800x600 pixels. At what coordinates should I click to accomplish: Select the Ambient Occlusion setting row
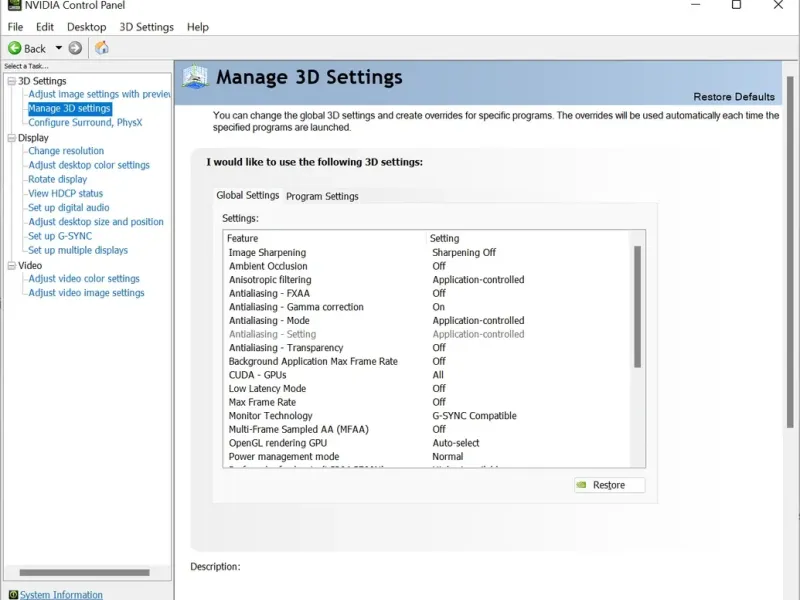(268, 266)
